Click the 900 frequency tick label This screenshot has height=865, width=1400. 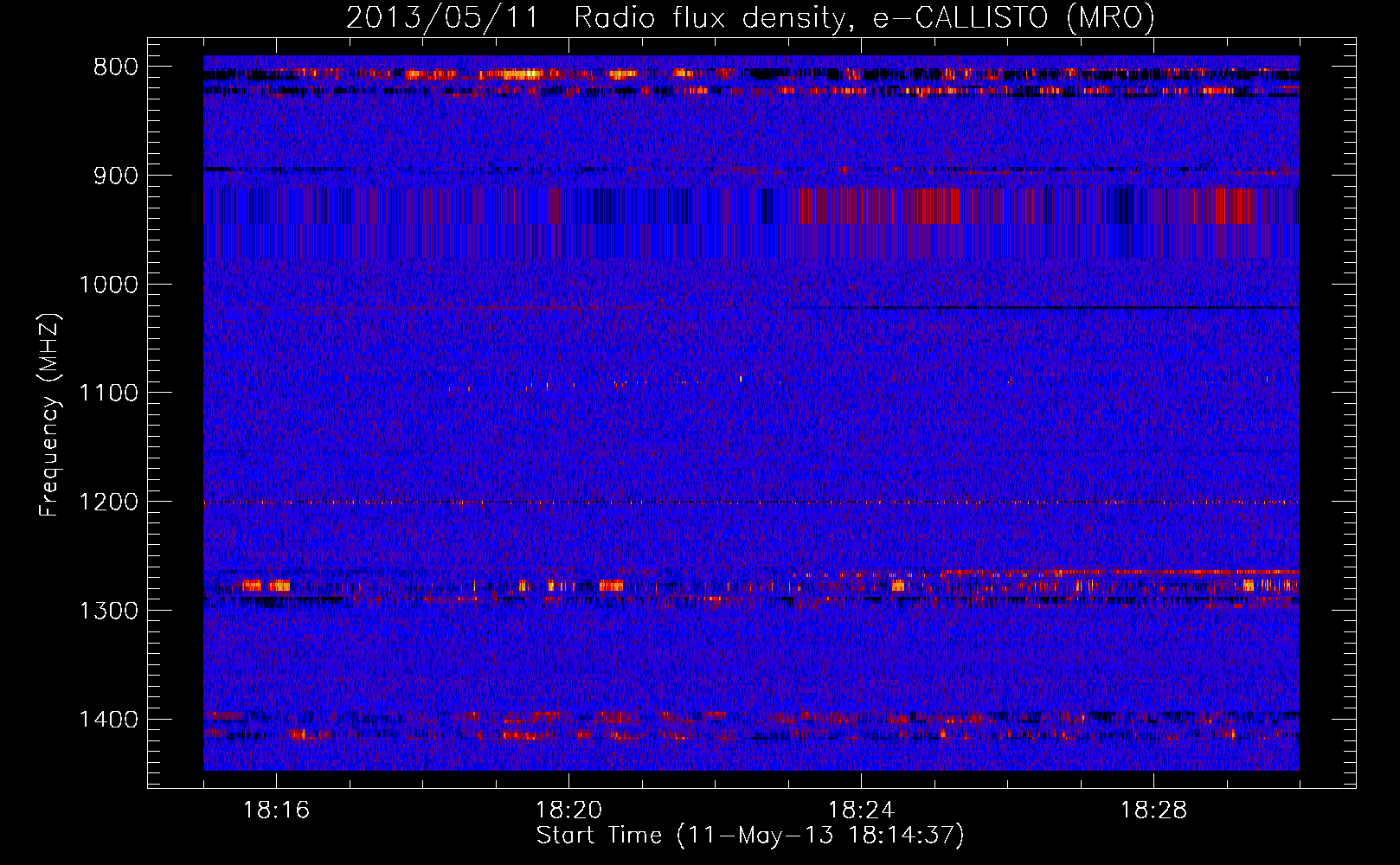[116, 176]
